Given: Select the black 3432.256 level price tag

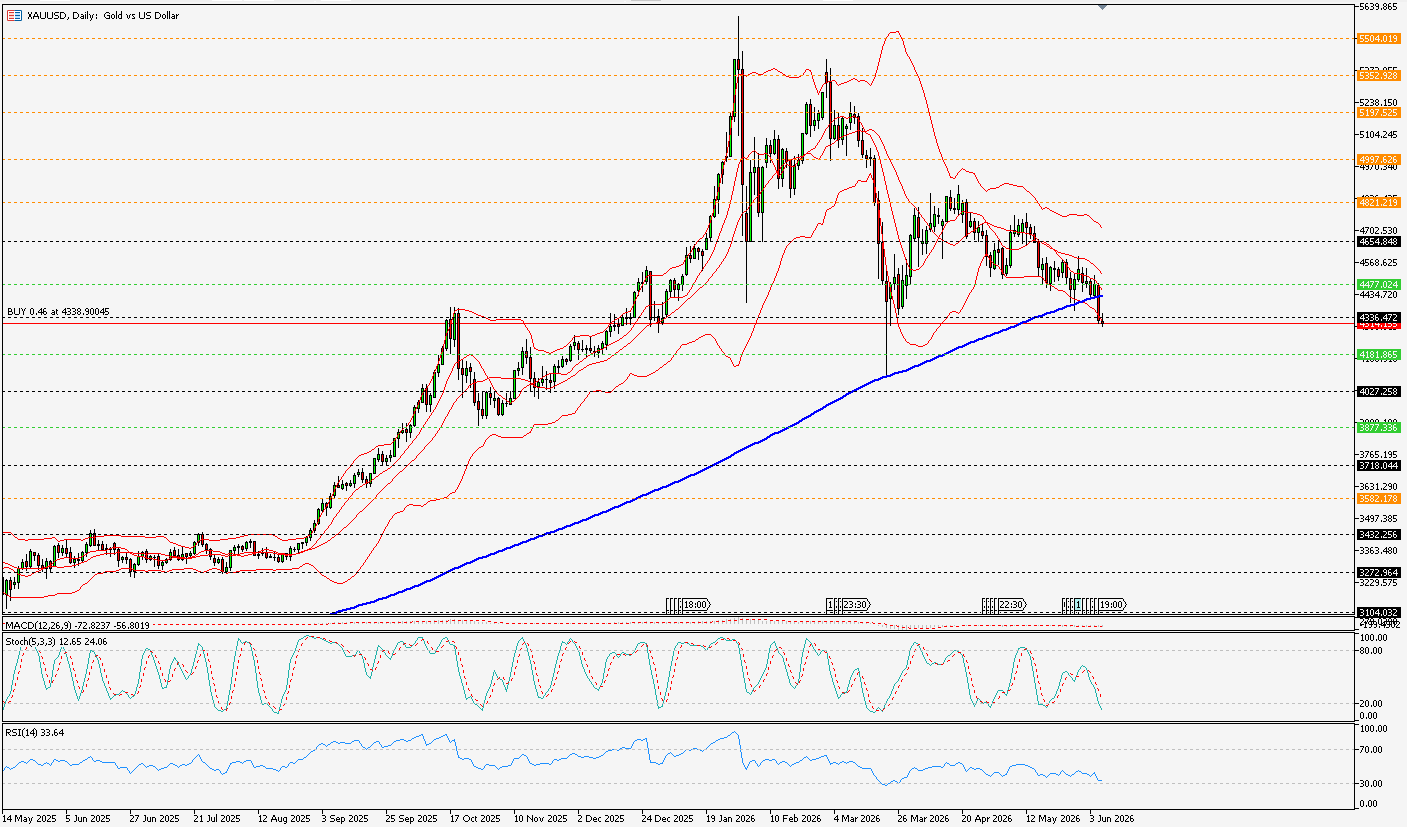Looking at the screenshot, I should click(1381, 534).
